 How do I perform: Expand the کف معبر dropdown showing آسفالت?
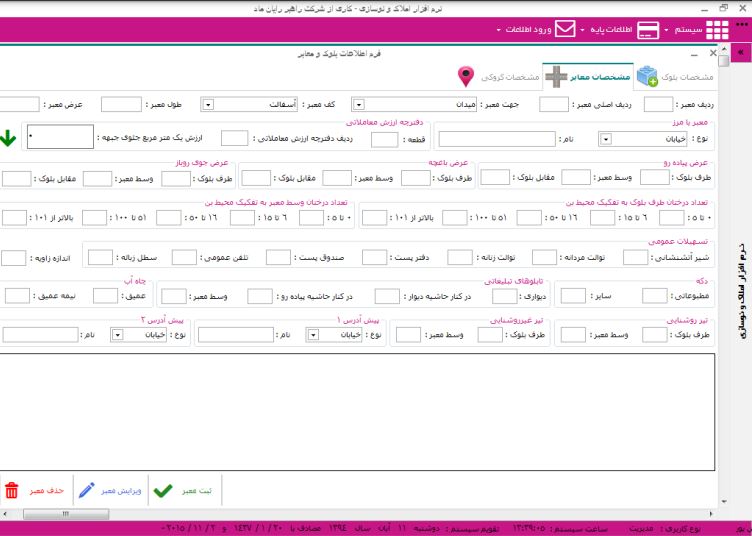pos(208,103)
